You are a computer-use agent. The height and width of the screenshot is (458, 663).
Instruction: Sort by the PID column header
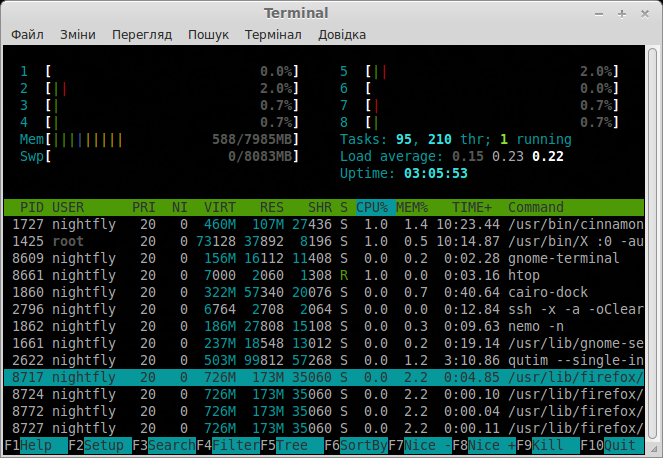pyautogui.click(x=32, y=207)
